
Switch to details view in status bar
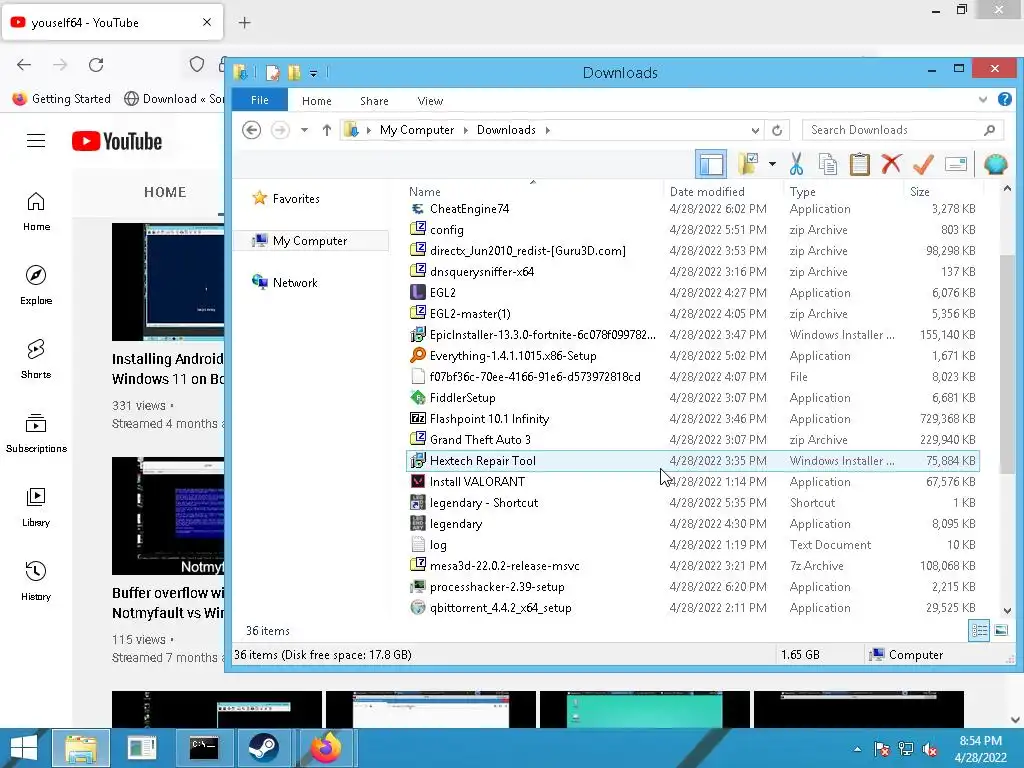979,630
